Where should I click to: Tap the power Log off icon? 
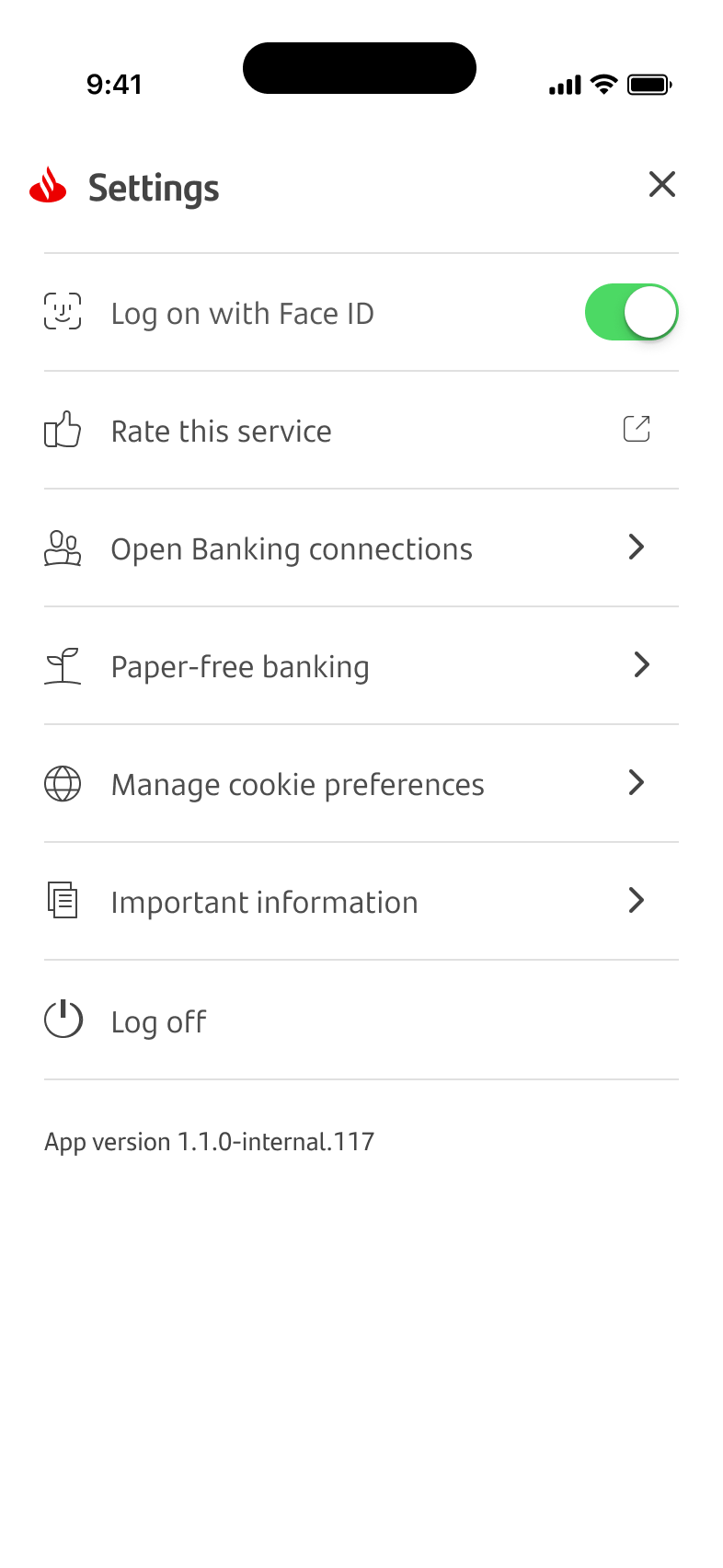pos(63,1020)
